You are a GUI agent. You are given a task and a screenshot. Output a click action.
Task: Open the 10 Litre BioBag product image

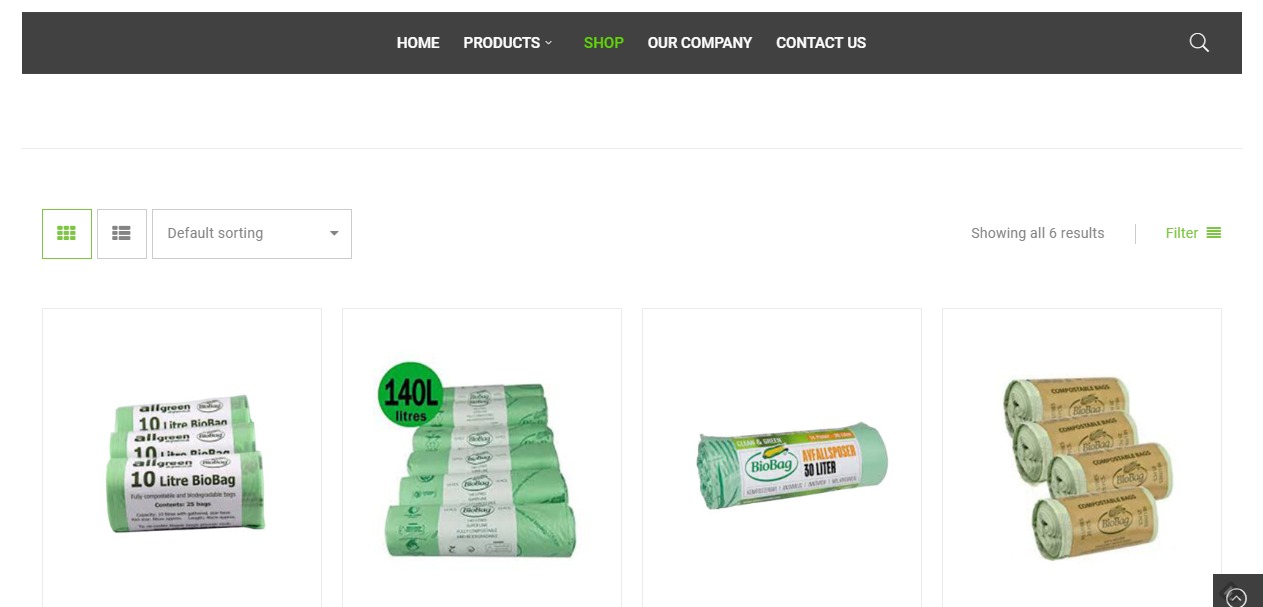click(184, 463)
